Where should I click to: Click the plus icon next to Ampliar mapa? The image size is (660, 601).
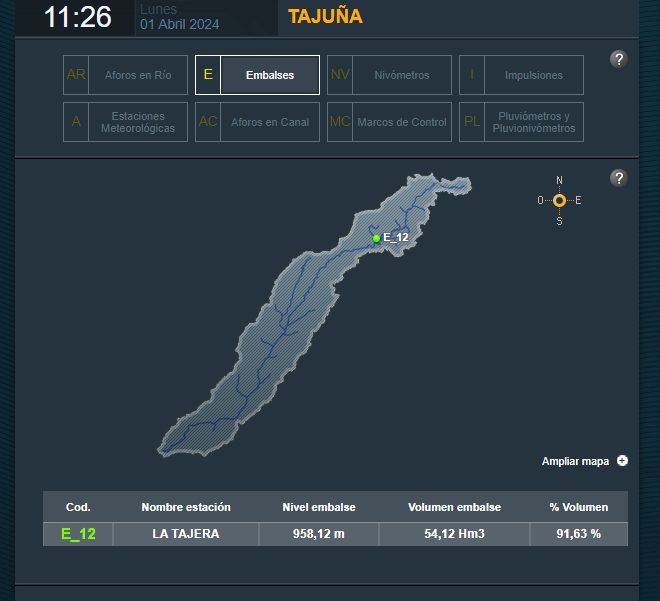click(x=622, y=461)
